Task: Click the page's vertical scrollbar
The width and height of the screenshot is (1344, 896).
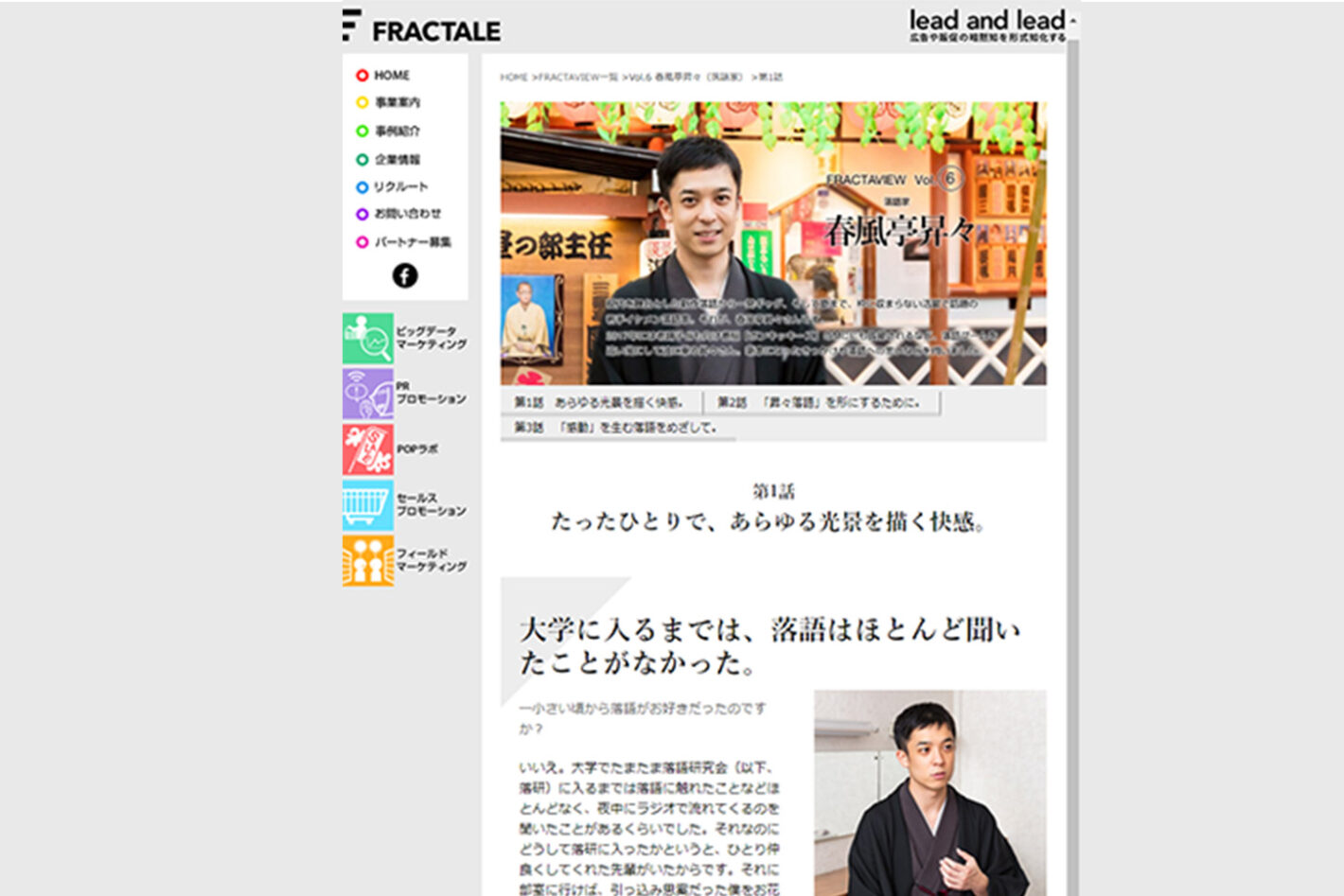Action: tap(1072, 473)
